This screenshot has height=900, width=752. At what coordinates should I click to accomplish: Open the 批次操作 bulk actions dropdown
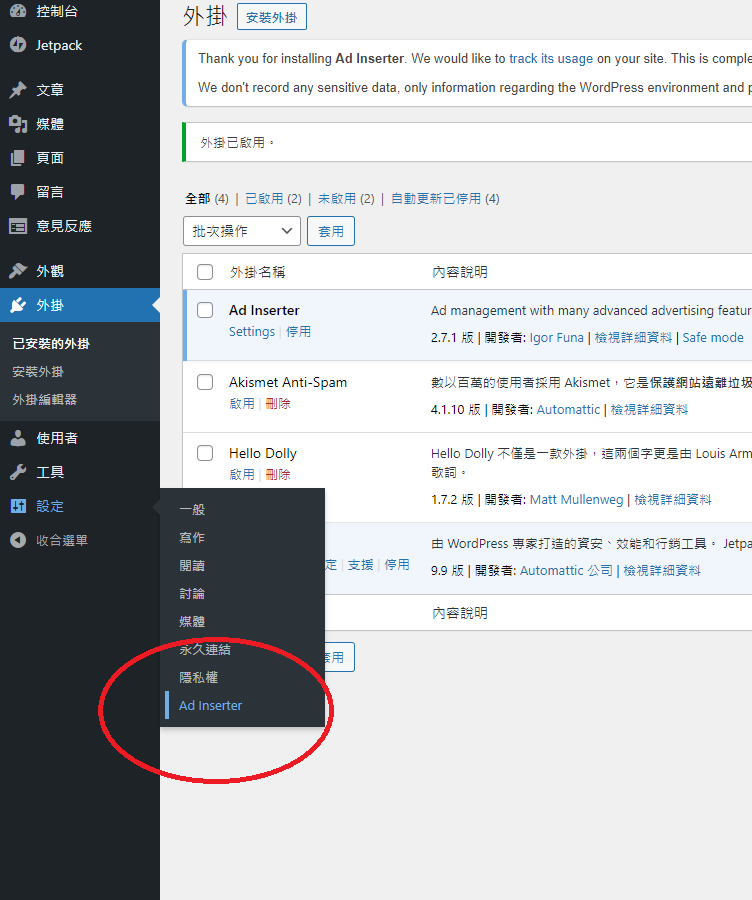(x=242, y=231)
